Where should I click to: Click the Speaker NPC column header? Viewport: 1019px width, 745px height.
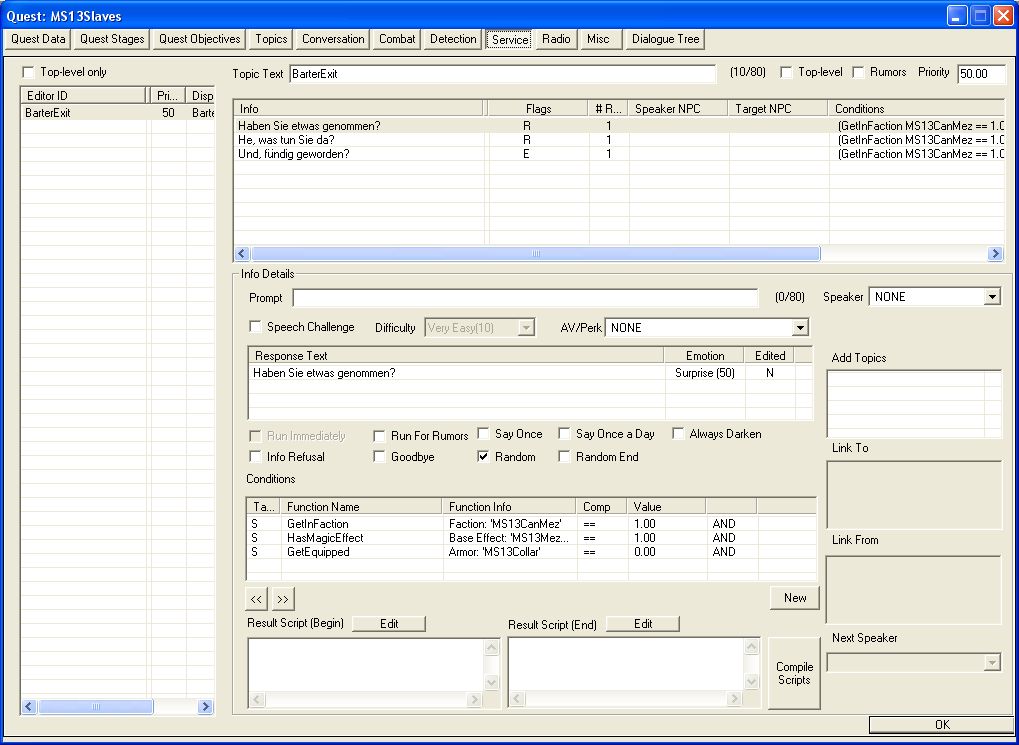(678, 109)
